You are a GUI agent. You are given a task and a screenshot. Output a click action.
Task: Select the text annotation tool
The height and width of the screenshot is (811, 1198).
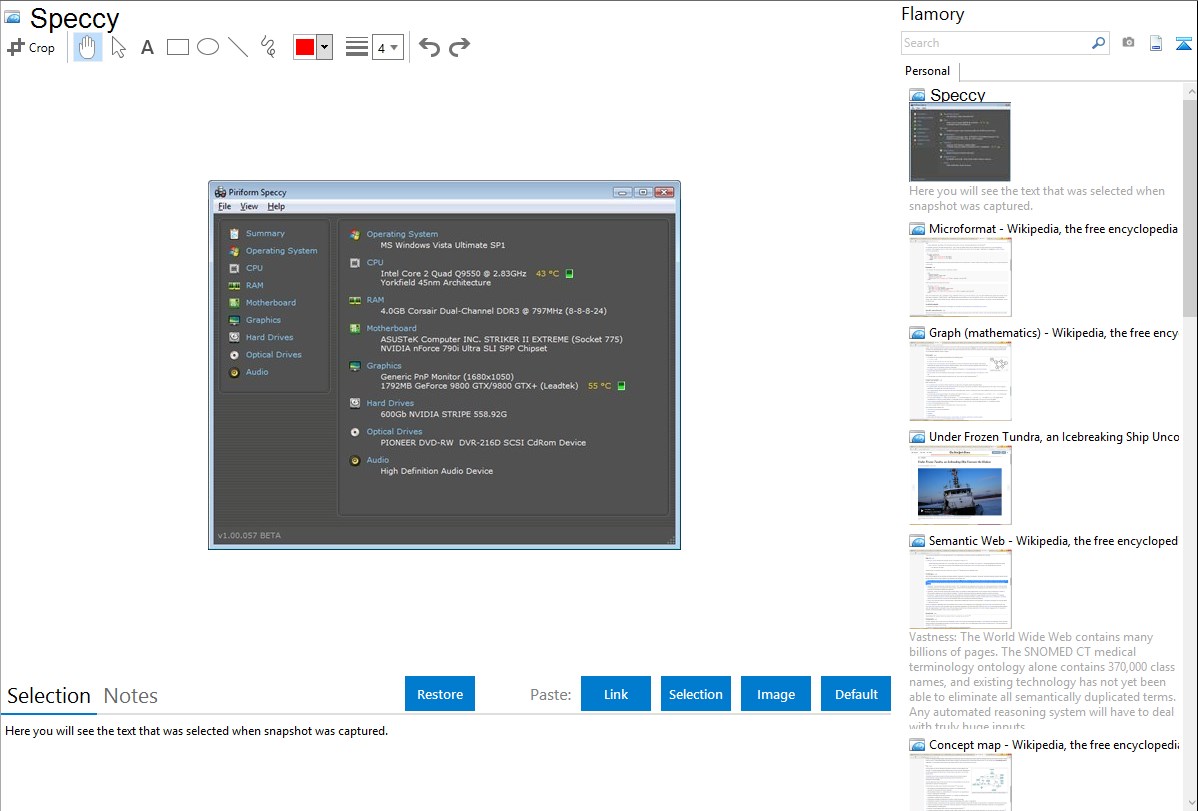(x=147, y=47)
